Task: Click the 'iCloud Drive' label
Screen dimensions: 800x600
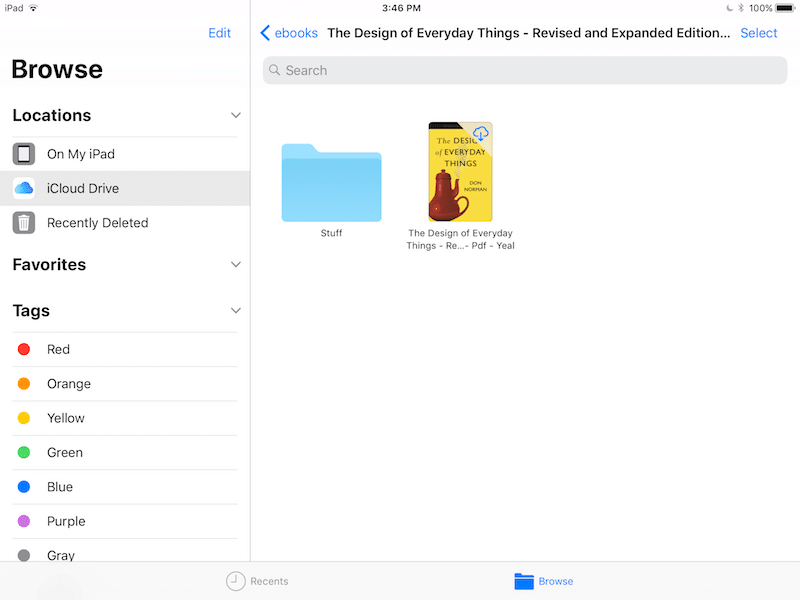Action: 83,188
